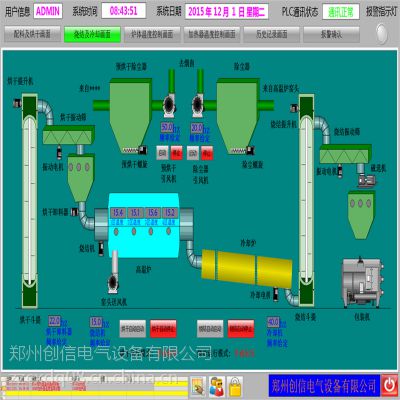The image size is (400, 400).
Task: Go to the 历史记录画面 tab
Action: pyautogui.click(x=272, y=34)
